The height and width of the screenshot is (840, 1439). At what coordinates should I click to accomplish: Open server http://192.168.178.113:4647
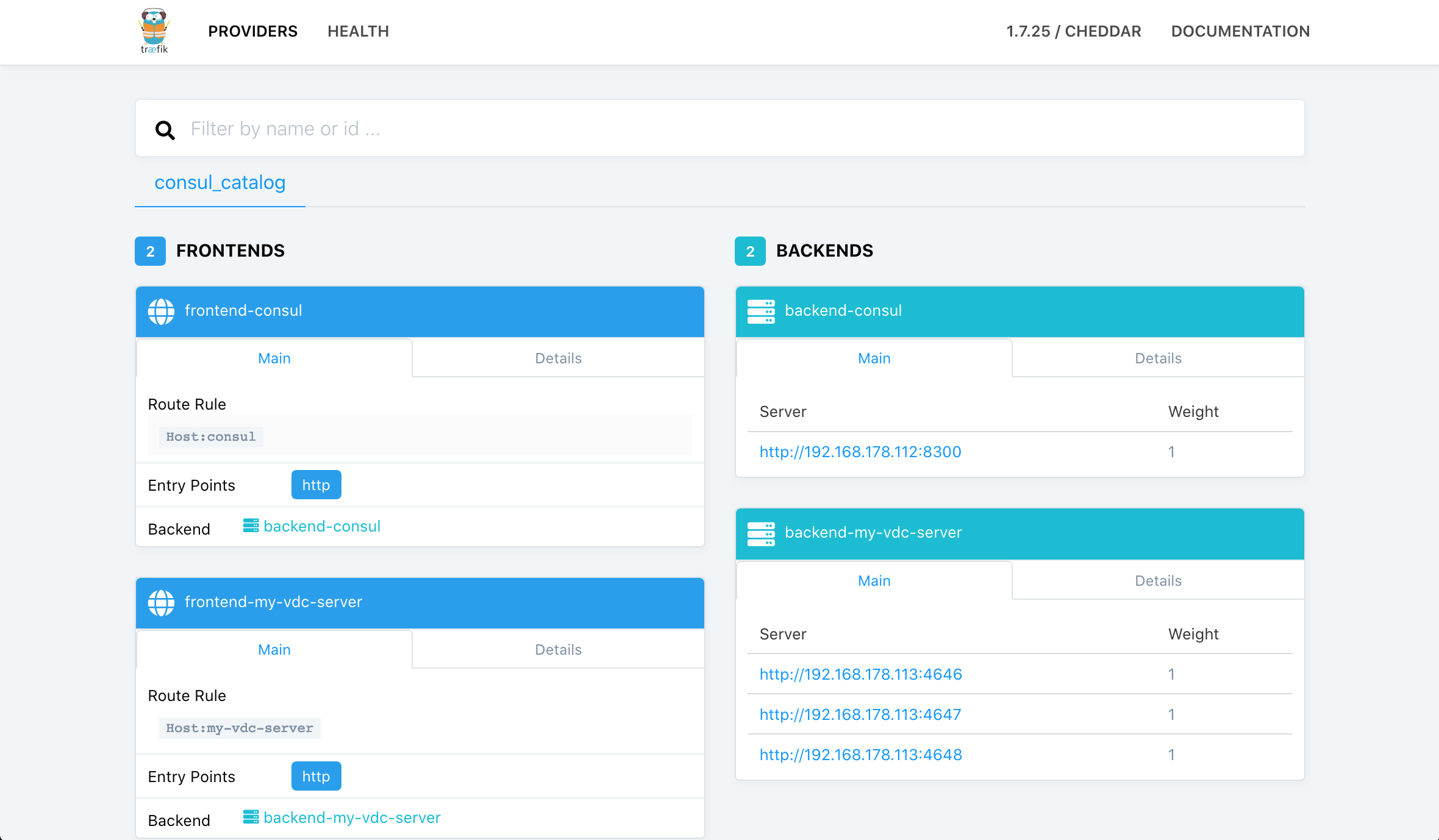click(860, 714)
